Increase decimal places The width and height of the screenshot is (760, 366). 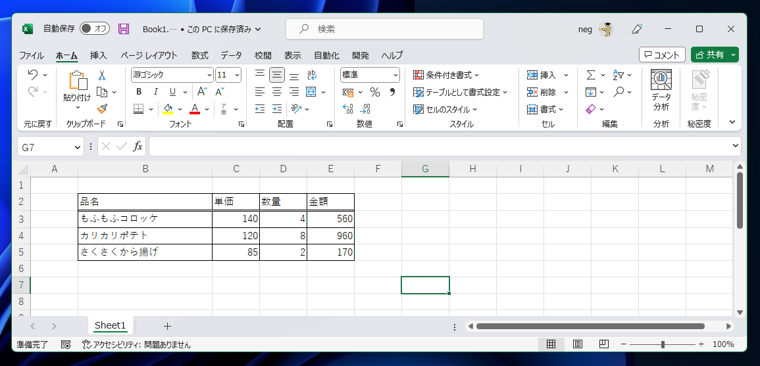pyautogui.click(x=348, y=109)
